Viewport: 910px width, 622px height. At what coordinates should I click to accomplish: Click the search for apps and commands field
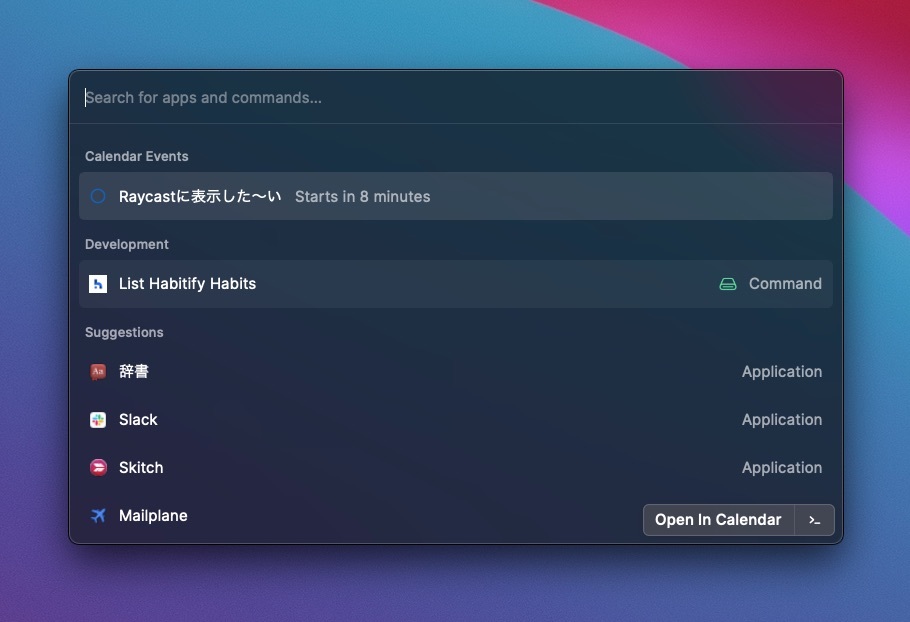point(456,97)
